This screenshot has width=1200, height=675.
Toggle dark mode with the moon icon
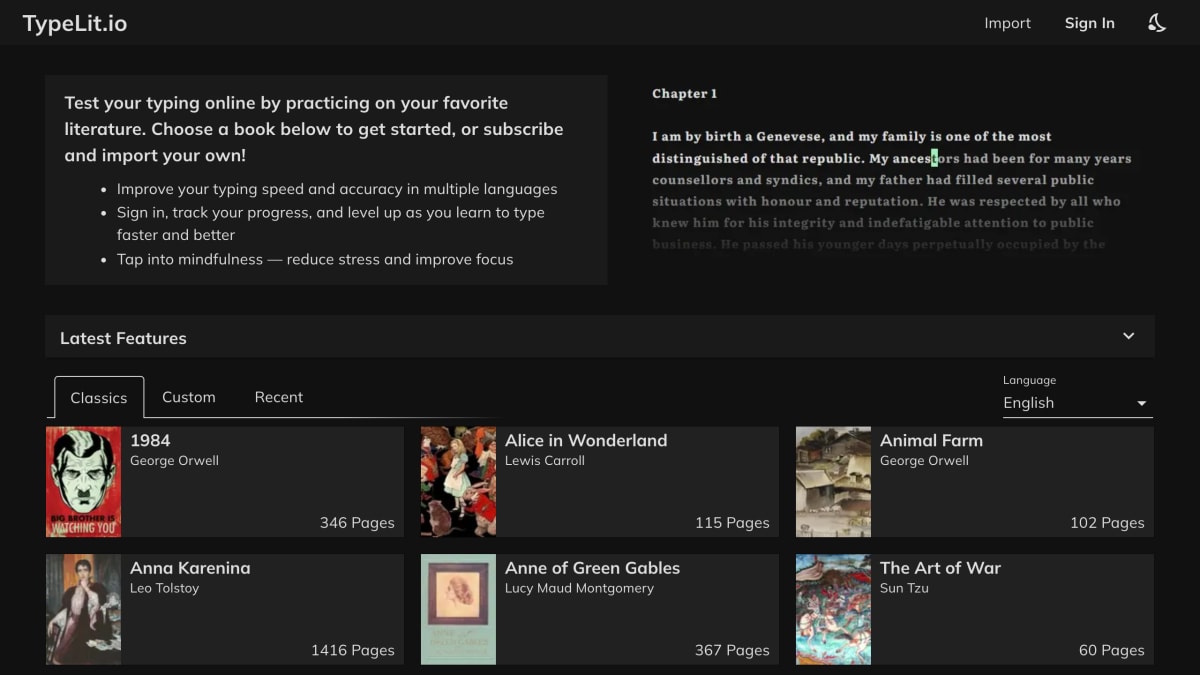pos(1157,23)
